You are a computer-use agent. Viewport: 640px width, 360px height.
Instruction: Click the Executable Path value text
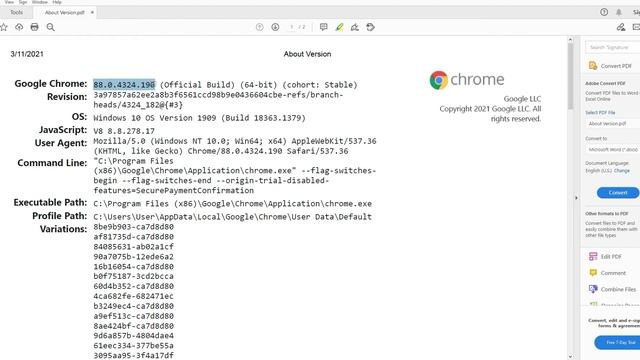tap(233, 204)
